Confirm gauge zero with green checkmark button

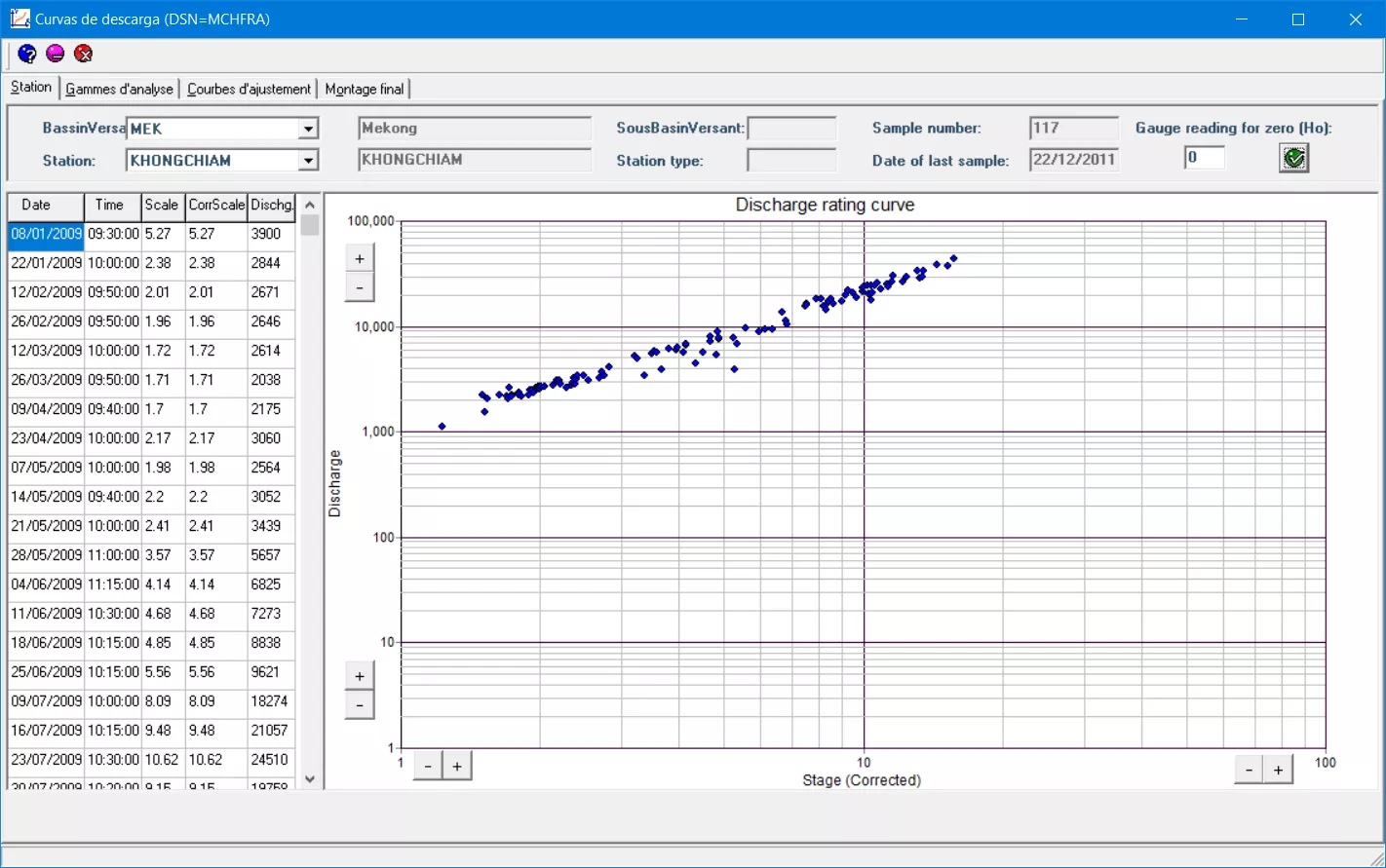1293,158
